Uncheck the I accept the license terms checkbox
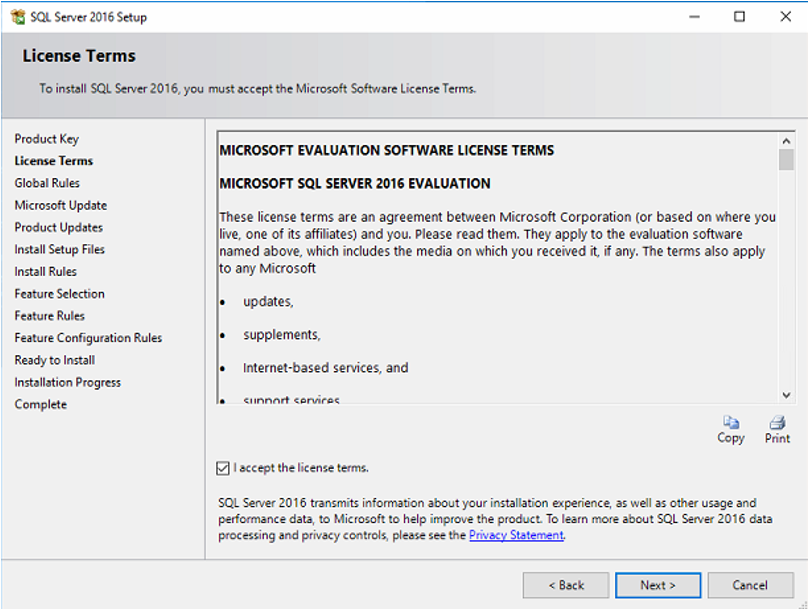The width and height of the screenshot is (809, 610). pos(223,468)
